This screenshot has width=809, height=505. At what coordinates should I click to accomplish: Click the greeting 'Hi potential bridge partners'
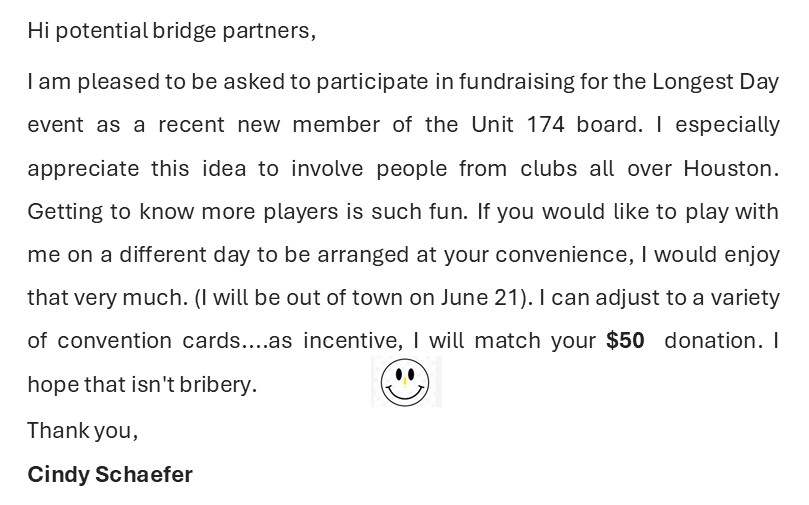pos(171,31)
